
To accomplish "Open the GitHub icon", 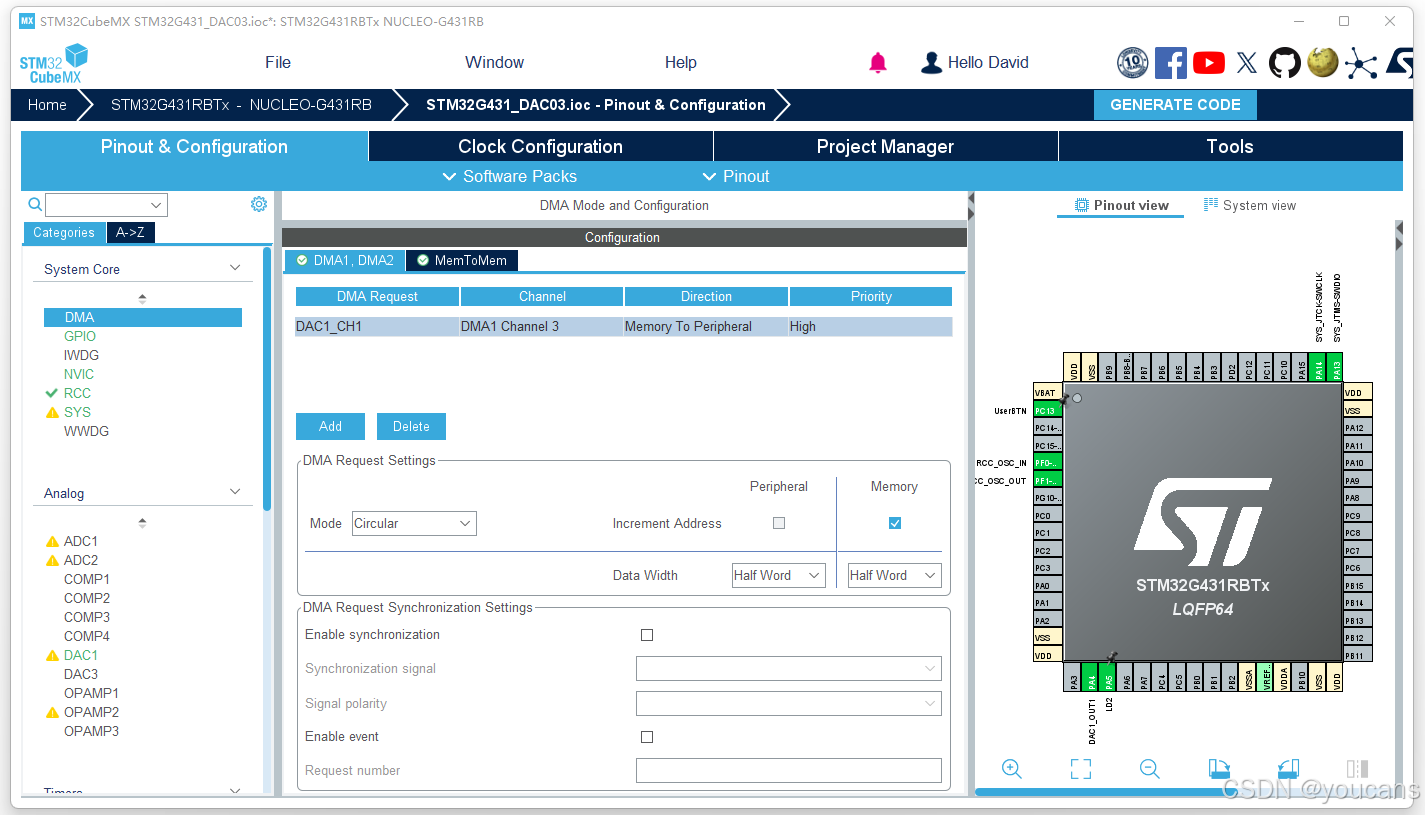I will 1285,63.
